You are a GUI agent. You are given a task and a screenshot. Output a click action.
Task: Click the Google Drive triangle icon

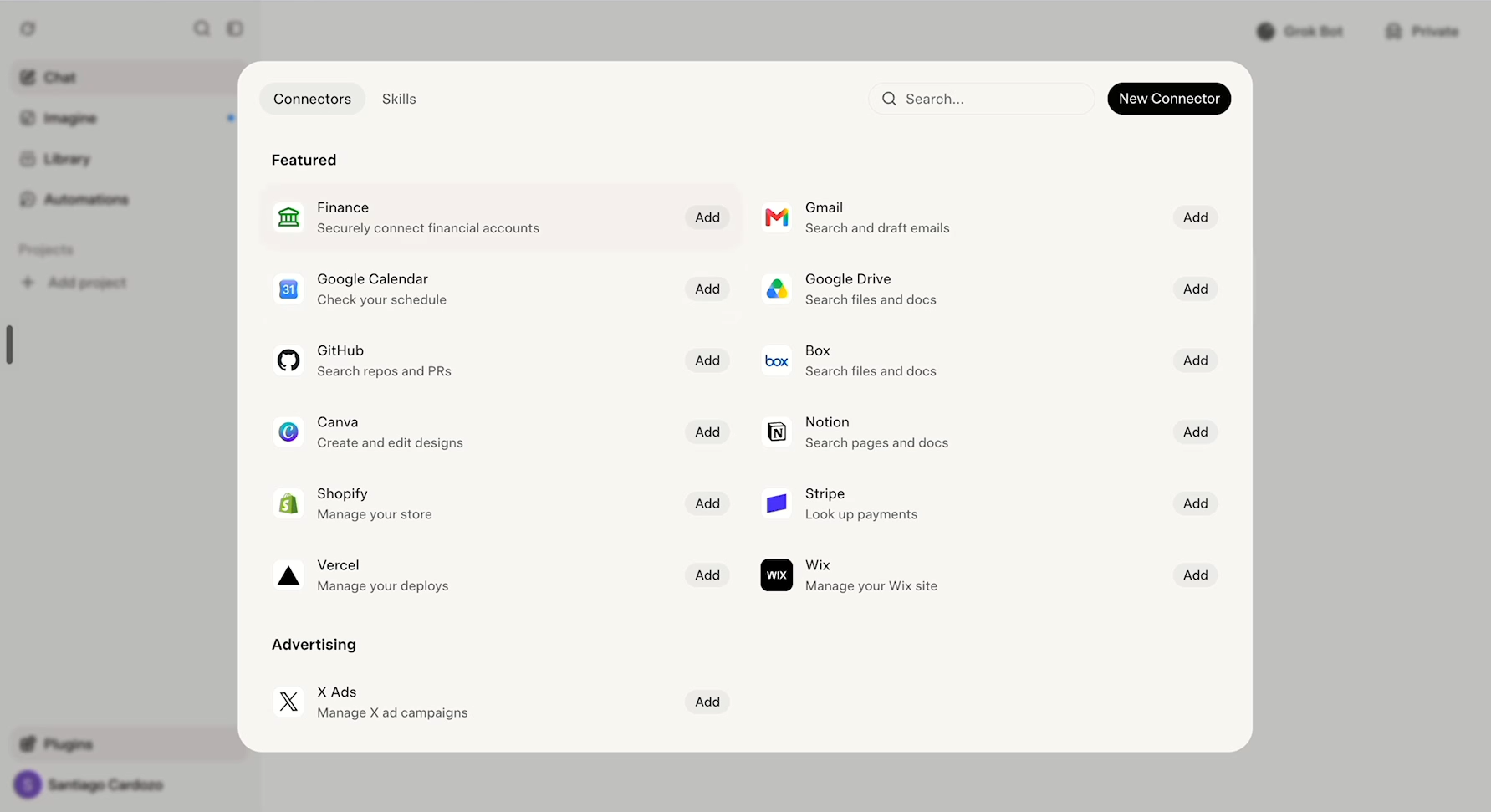pos(777,289)
